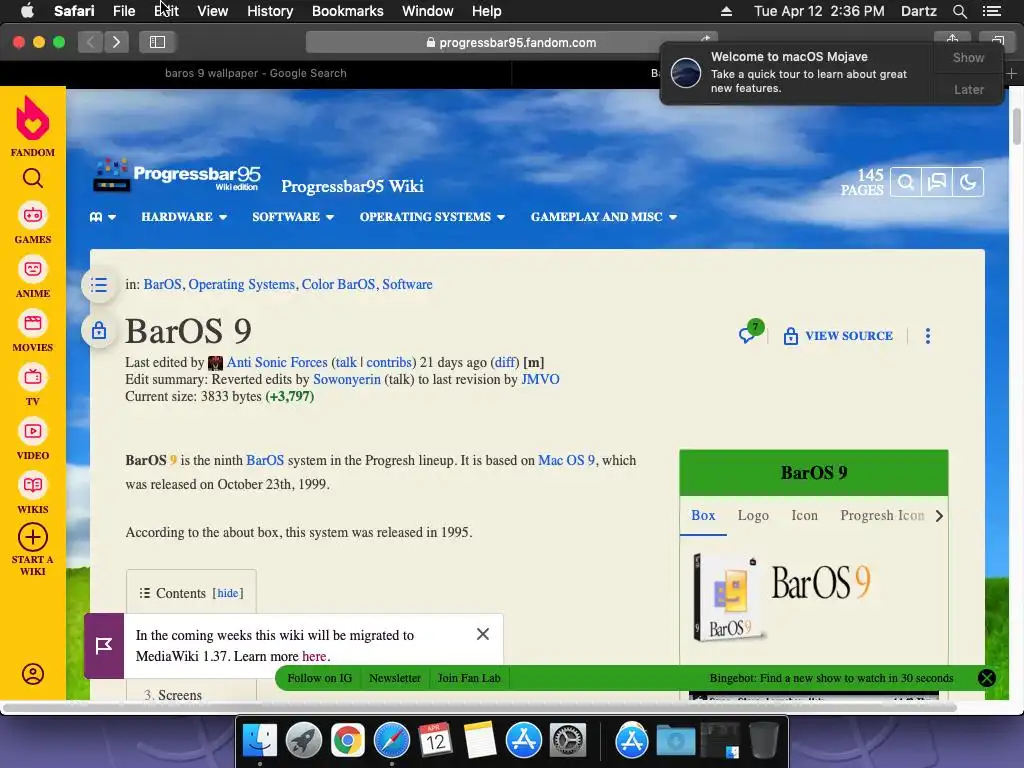Dismiss the MediaWiki migration notice
This screenshot has width=1024, height=768.
click(483, 634)
